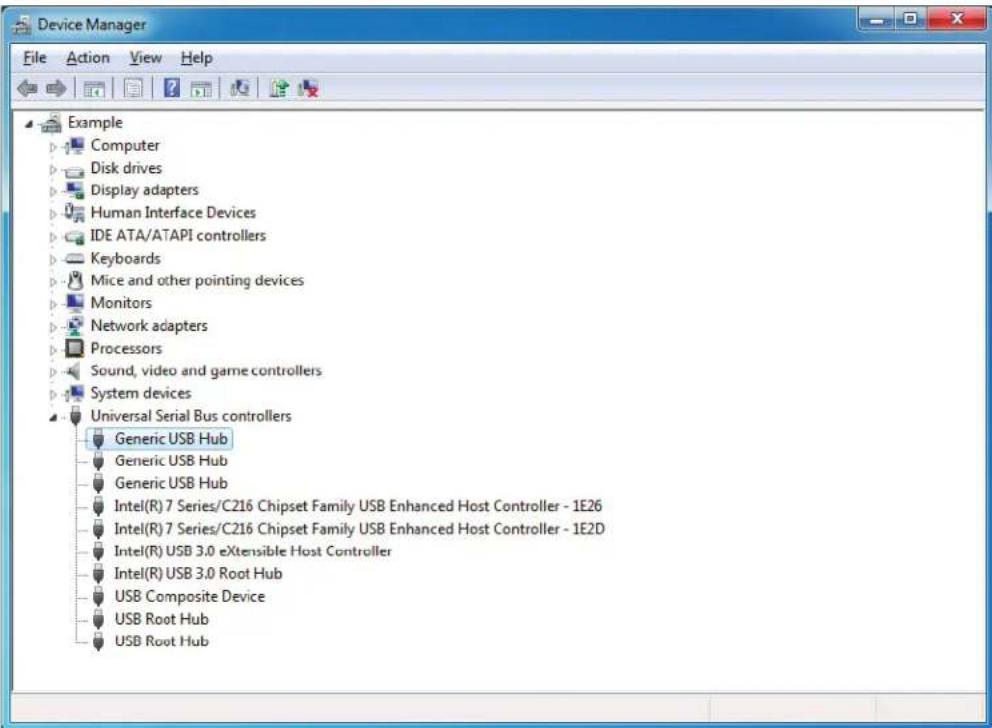Select the Example computer root icon
Image resolution: width=992 pixels, height=728 pixels.
click(x=51, y=123)
